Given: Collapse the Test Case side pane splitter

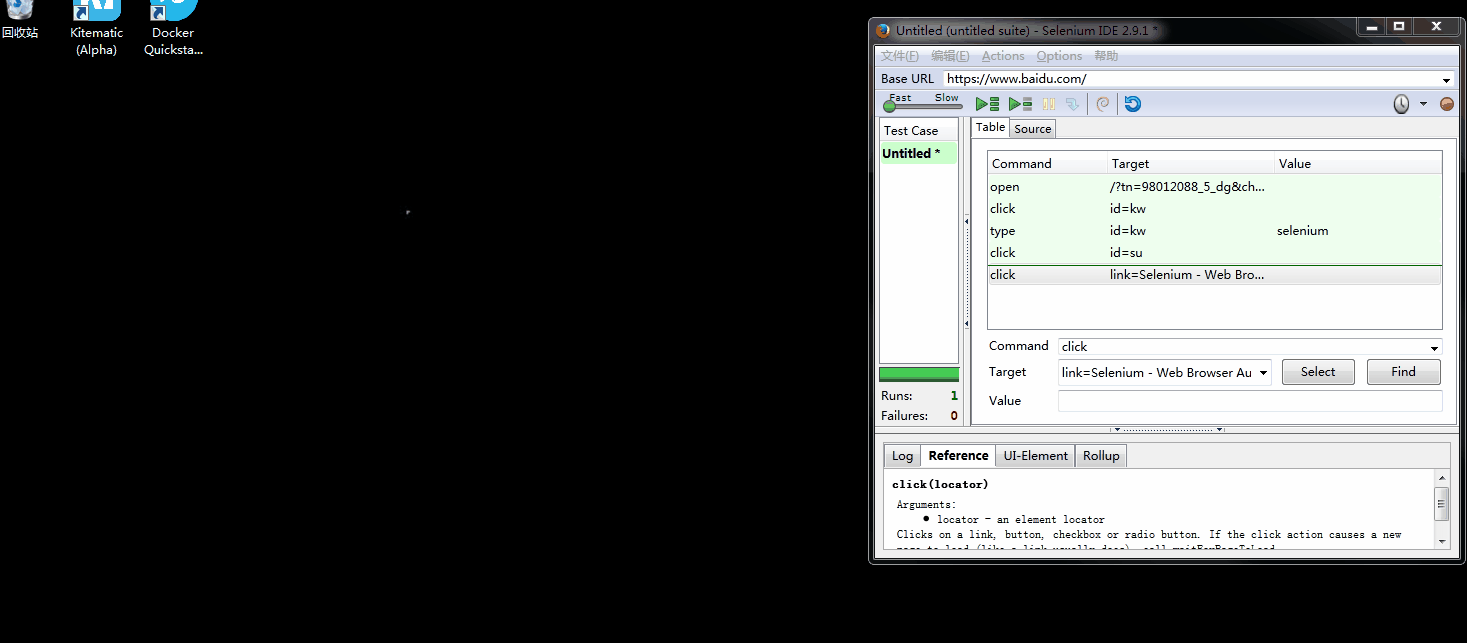Looking at the screenshot, I should click(x=966, y=272).
